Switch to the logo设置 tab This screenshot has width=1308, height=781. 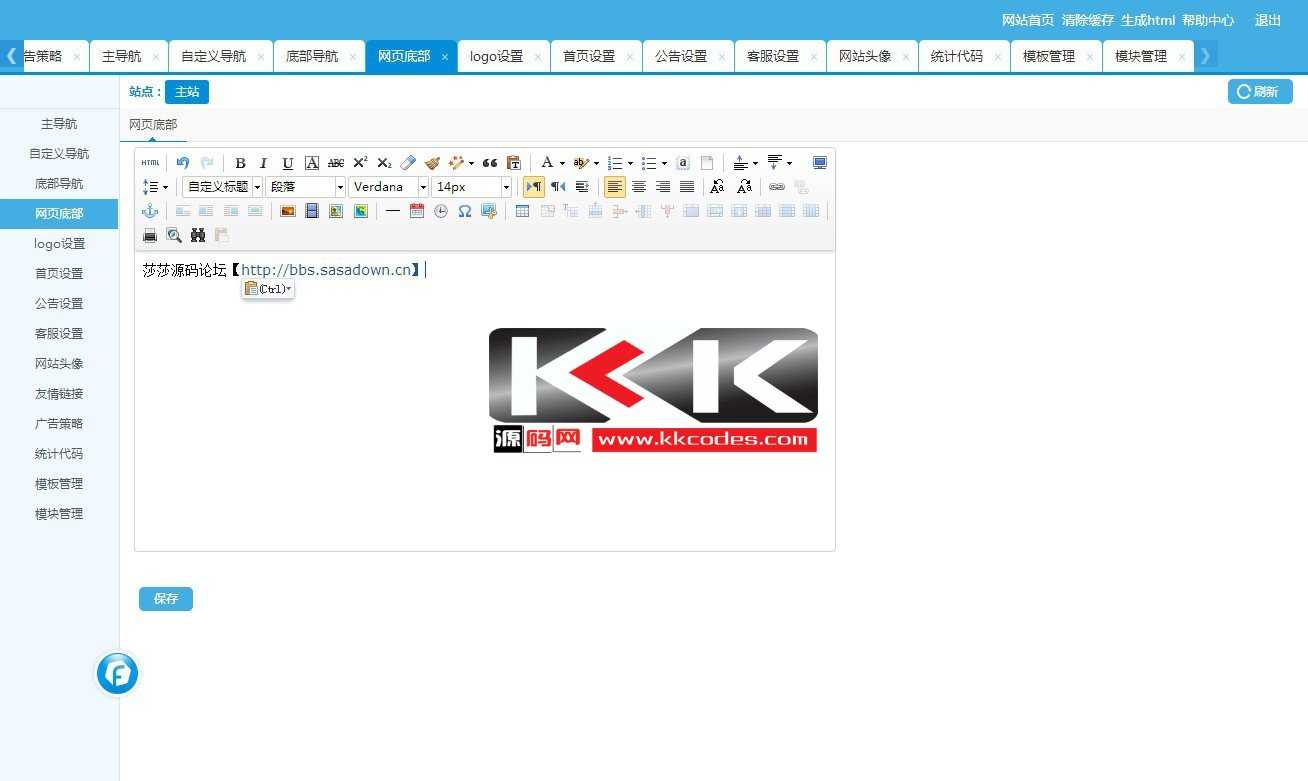tap(497, 56)
